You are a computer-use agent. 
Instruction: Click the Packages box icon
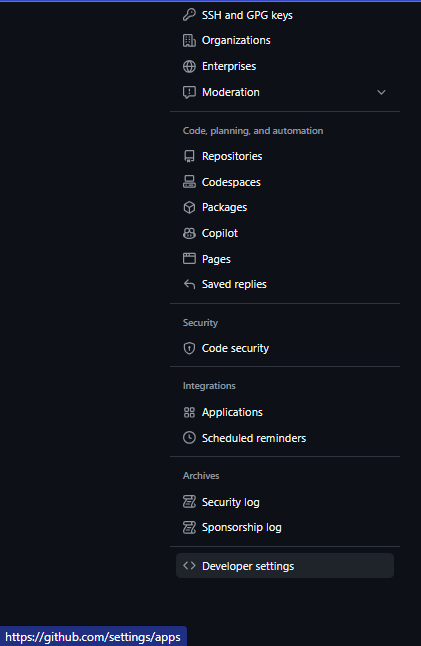[189, 207]
